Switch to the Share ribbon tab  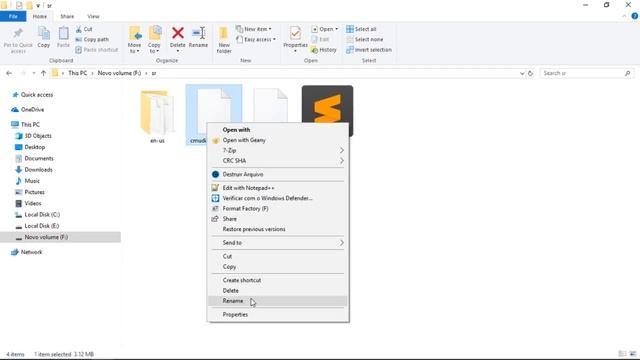pos(67,16)
